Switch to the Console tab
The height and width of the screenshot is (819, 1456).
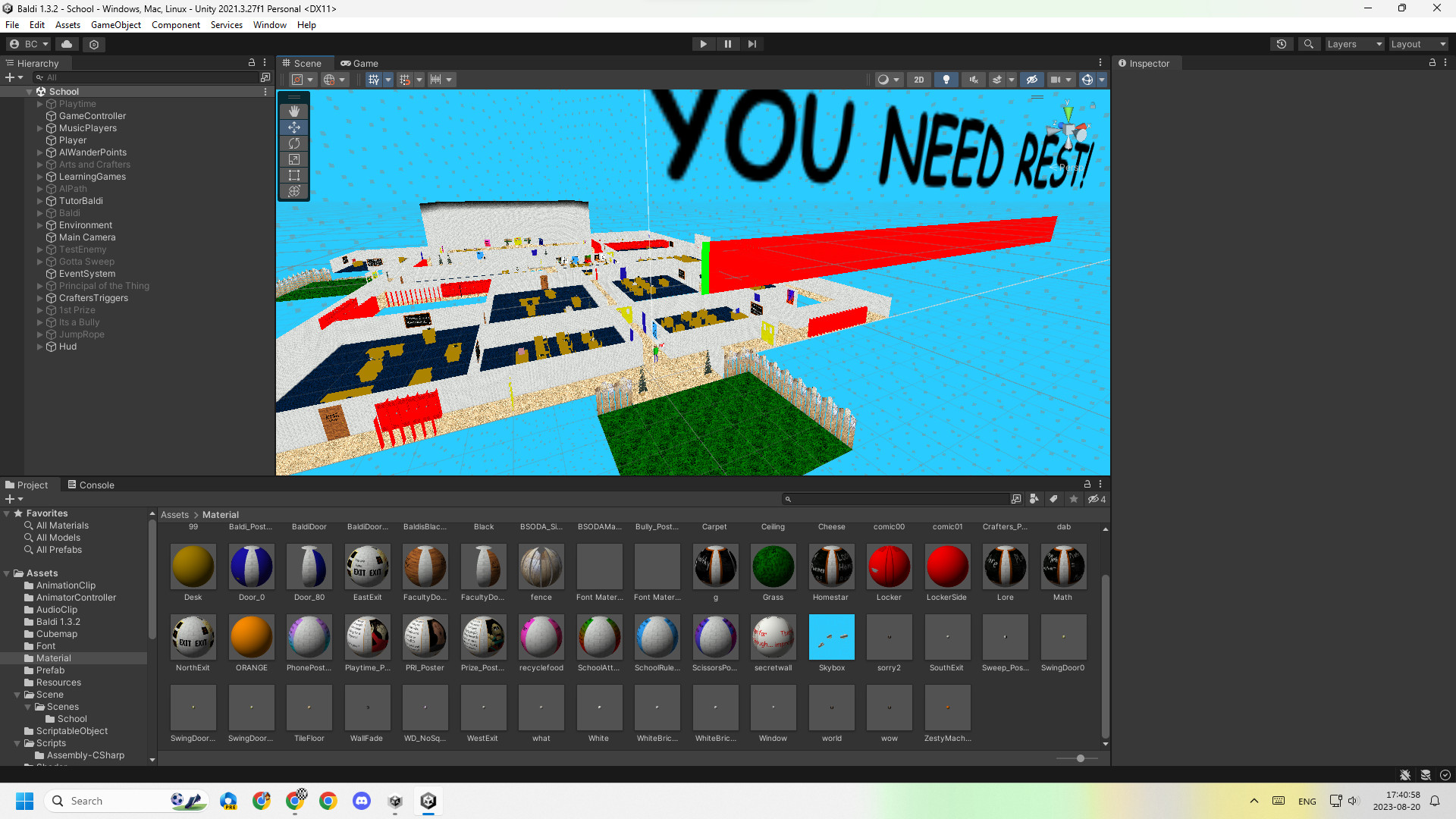click(90, 485)
